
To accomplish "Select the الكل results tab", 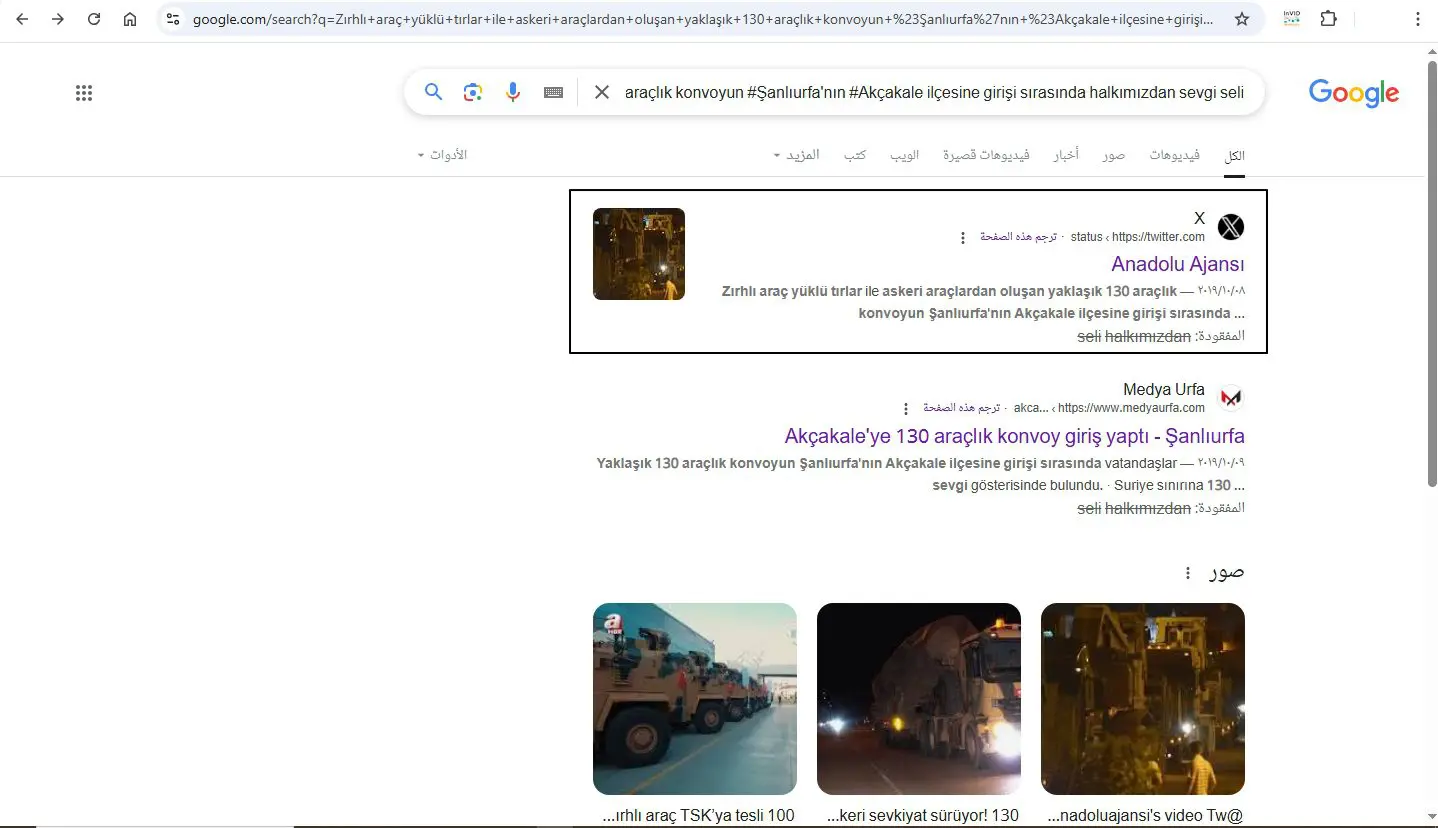I will (1234, 156).
